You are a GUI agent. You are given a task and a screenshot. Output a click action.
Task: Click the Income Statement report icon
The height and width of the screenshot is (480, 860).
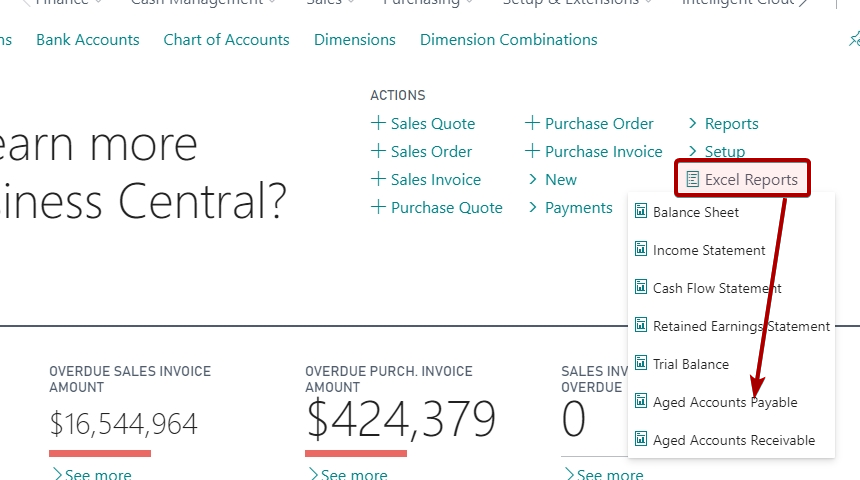[641, 249]
